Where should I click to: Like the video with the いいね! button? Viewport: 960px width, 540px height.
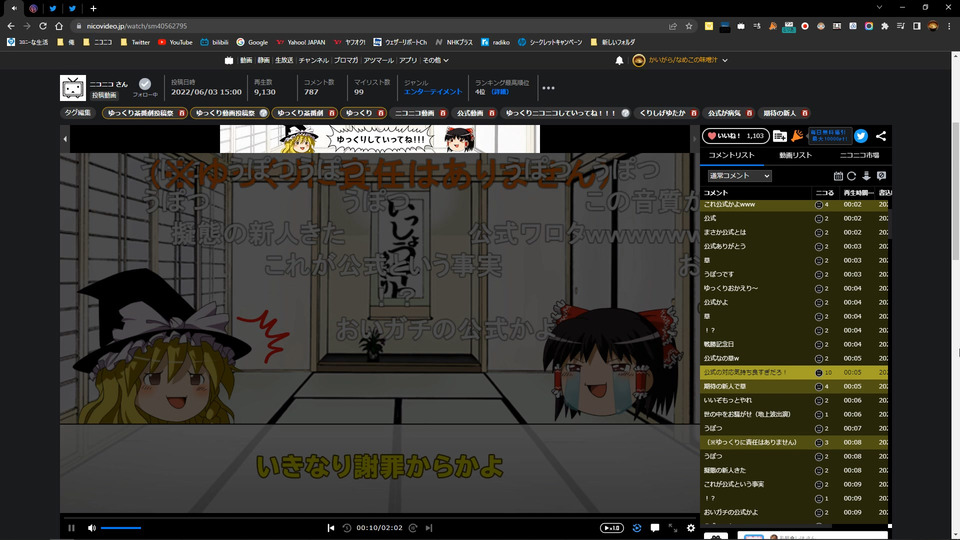pos(736,136)
